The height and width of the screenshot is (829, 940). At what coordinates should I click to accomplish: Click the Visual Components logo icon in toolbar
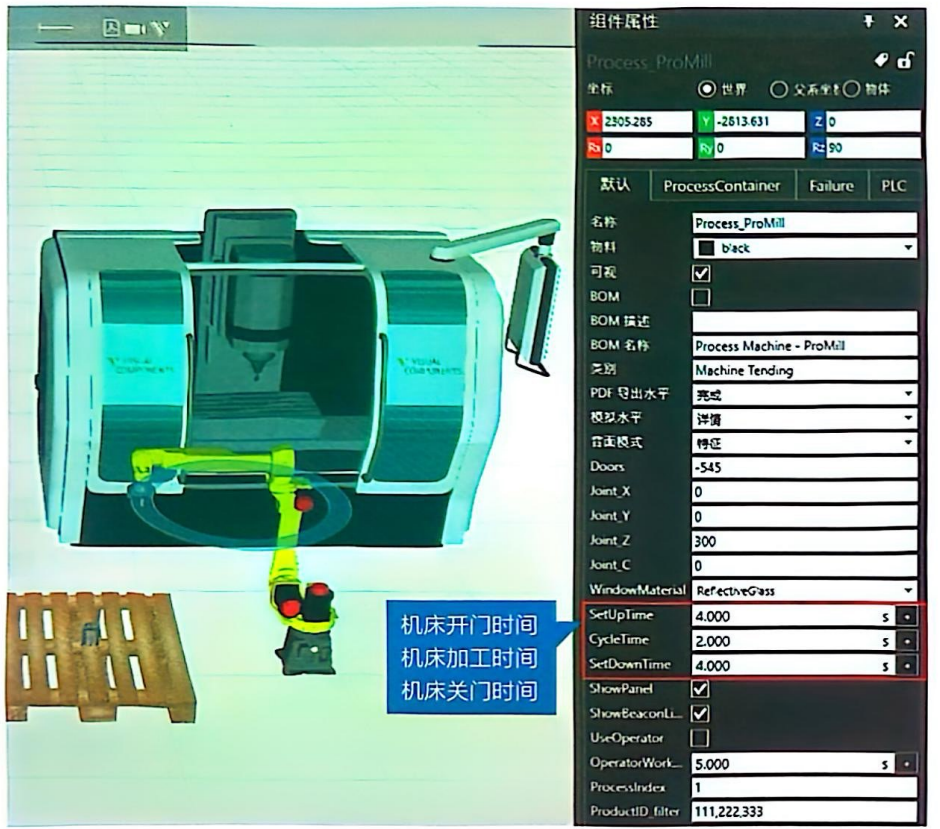(x=160, y=28)
